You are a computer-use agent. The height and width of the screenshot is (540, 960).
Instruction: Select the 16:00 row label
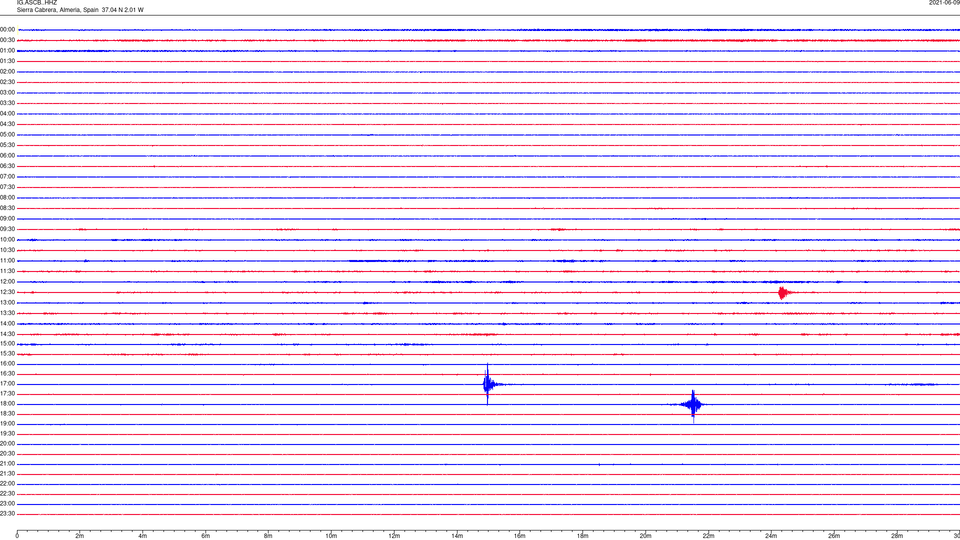click(x=7, y=364)
